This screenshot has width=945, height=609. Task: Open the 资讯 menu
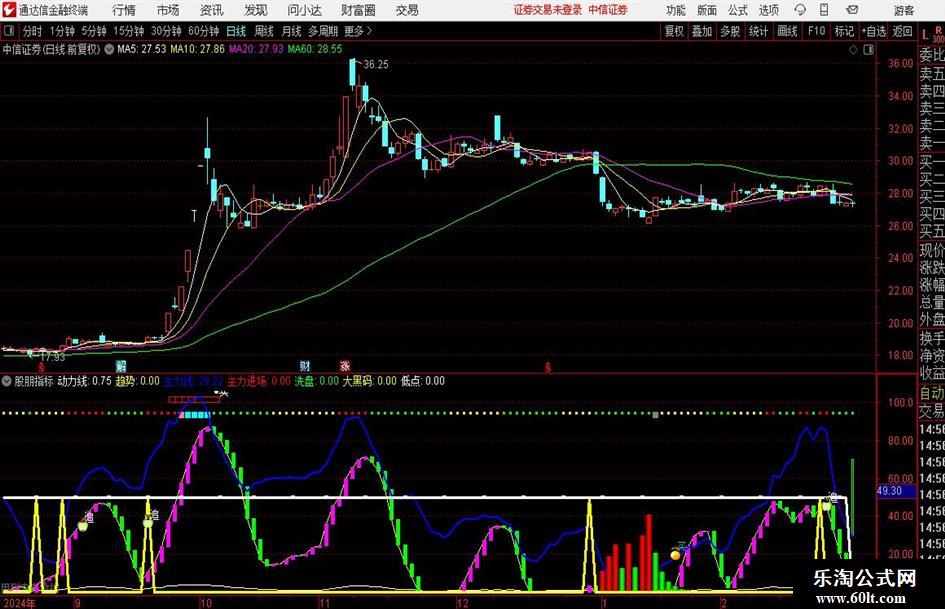(x=212, y=10)
